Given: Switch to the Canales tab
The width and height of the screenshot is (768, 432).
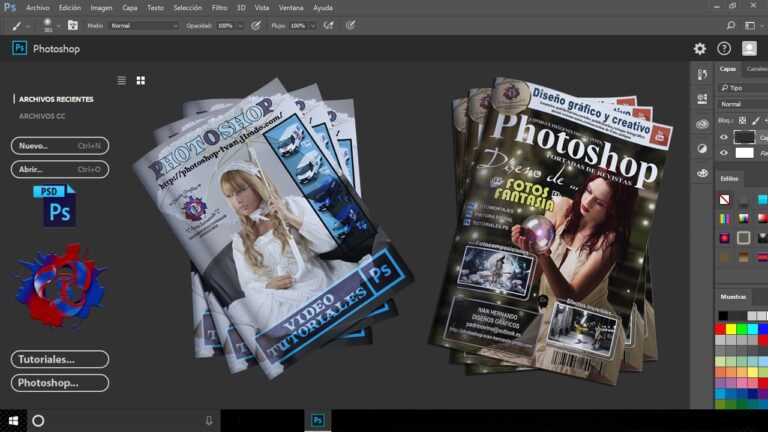Looking at the screenshot, I should click(756, 69).
